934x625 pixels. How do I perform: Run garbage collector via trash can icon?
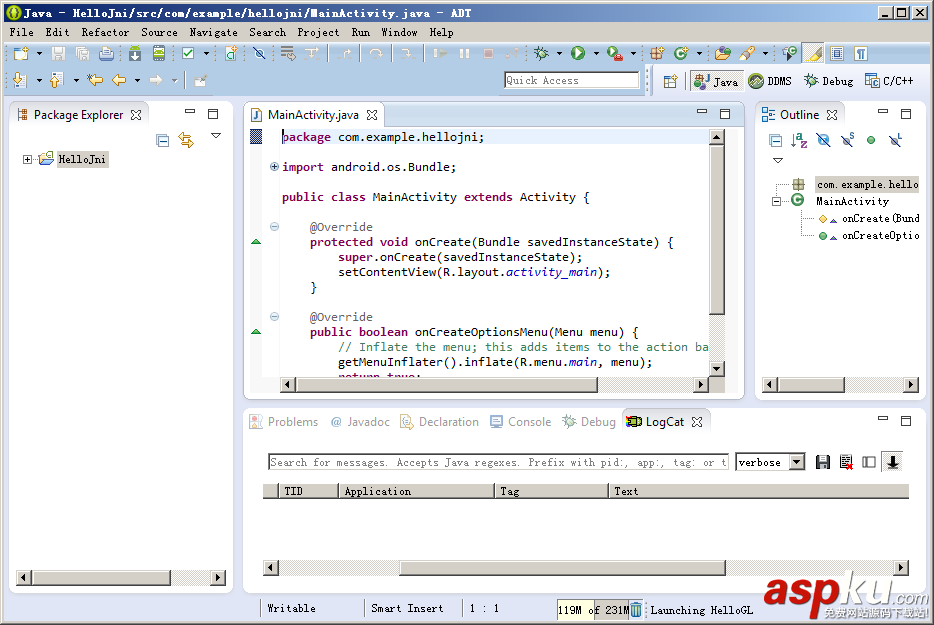pyautogui.click(x=636, y=609)
